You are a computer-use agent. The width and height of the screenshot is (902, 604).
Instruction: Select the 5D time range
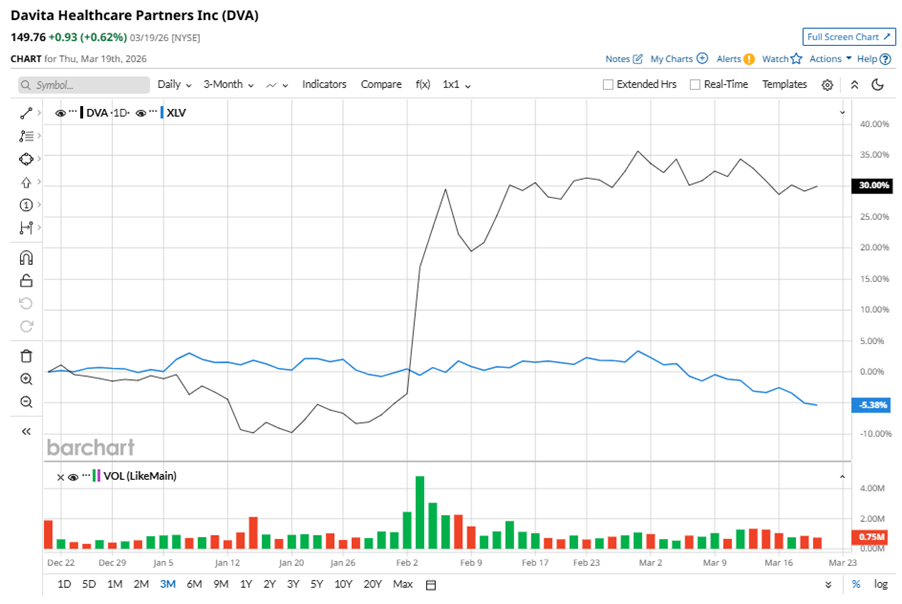point(89,584)
